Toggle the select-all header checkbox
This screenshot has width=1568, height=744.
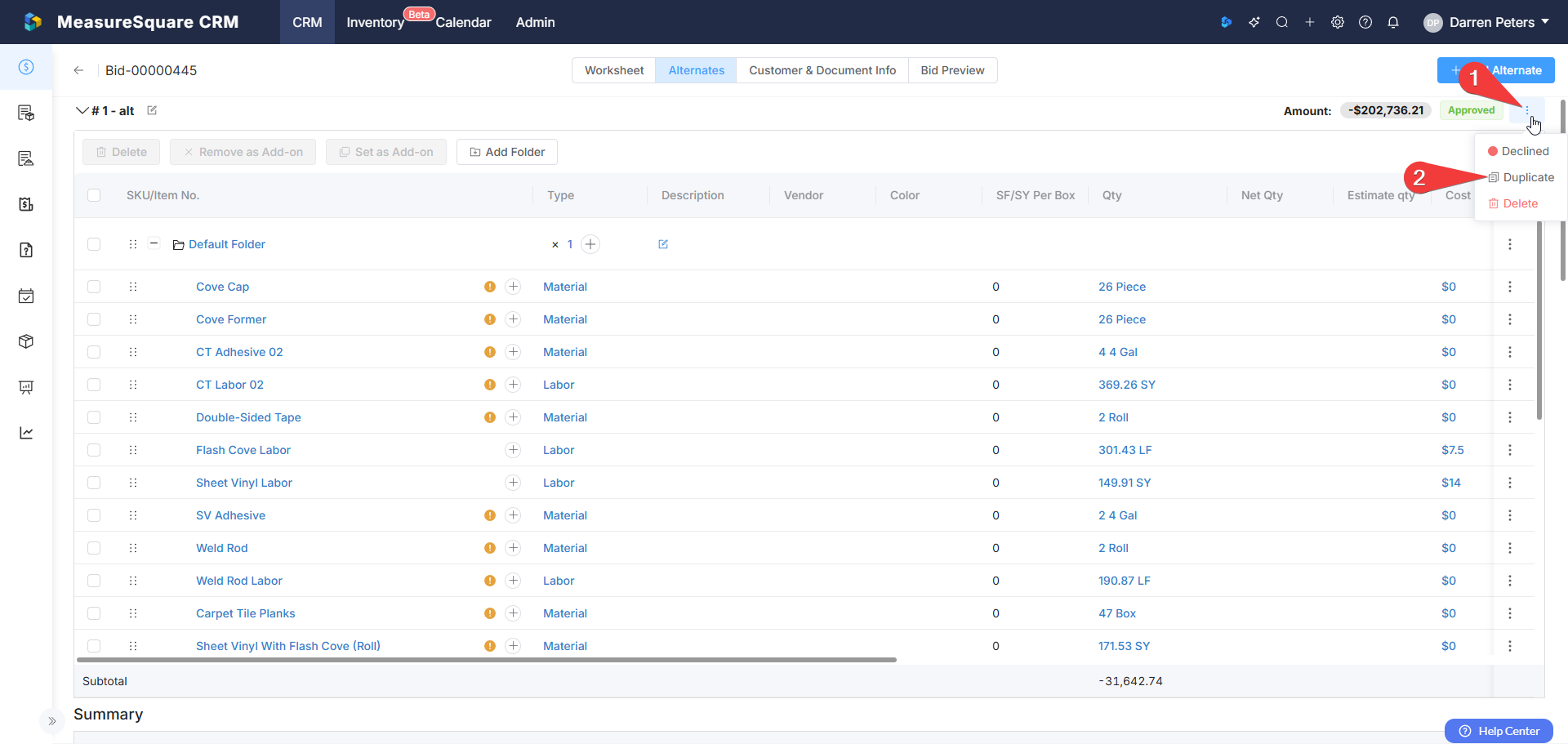94,195
